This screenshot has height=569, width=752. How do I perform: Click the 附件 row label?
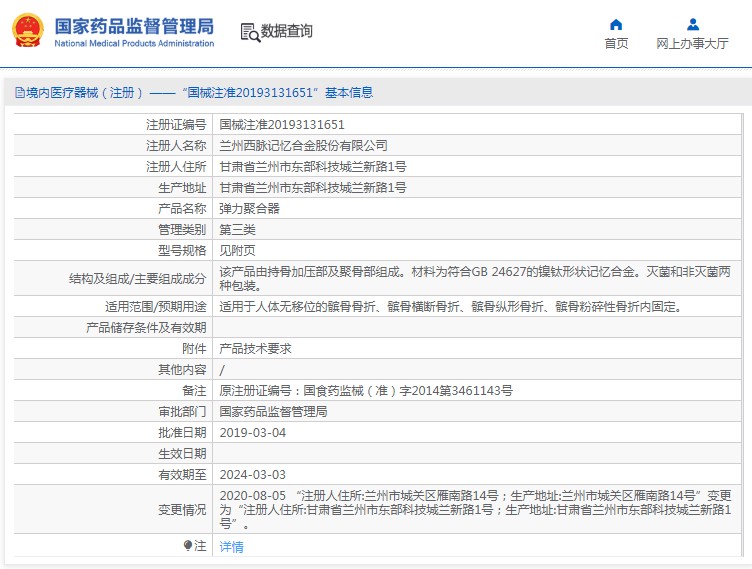[x=194, y=349]
